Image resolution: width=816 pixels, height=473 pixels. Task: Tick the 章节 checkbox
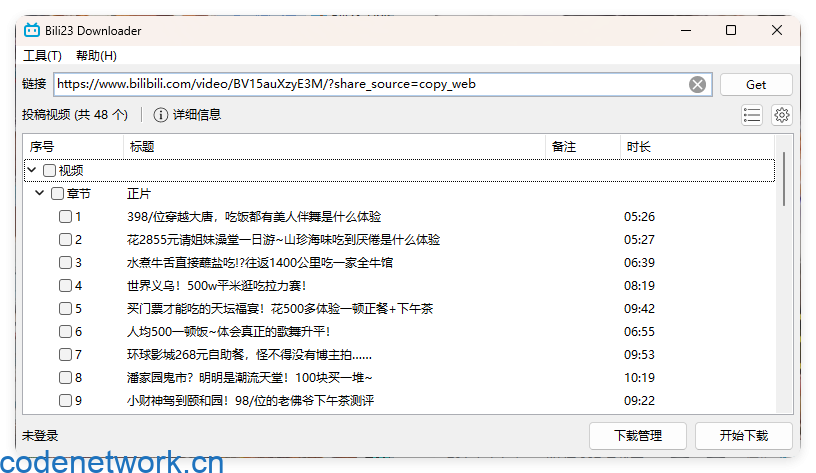click(x=57, y=194)
